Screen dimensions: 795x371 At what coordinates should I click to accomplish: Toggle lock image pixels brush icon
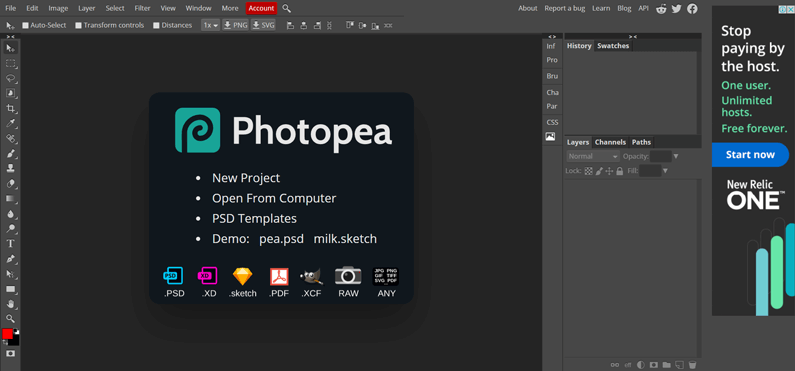[x=599, y=171]
